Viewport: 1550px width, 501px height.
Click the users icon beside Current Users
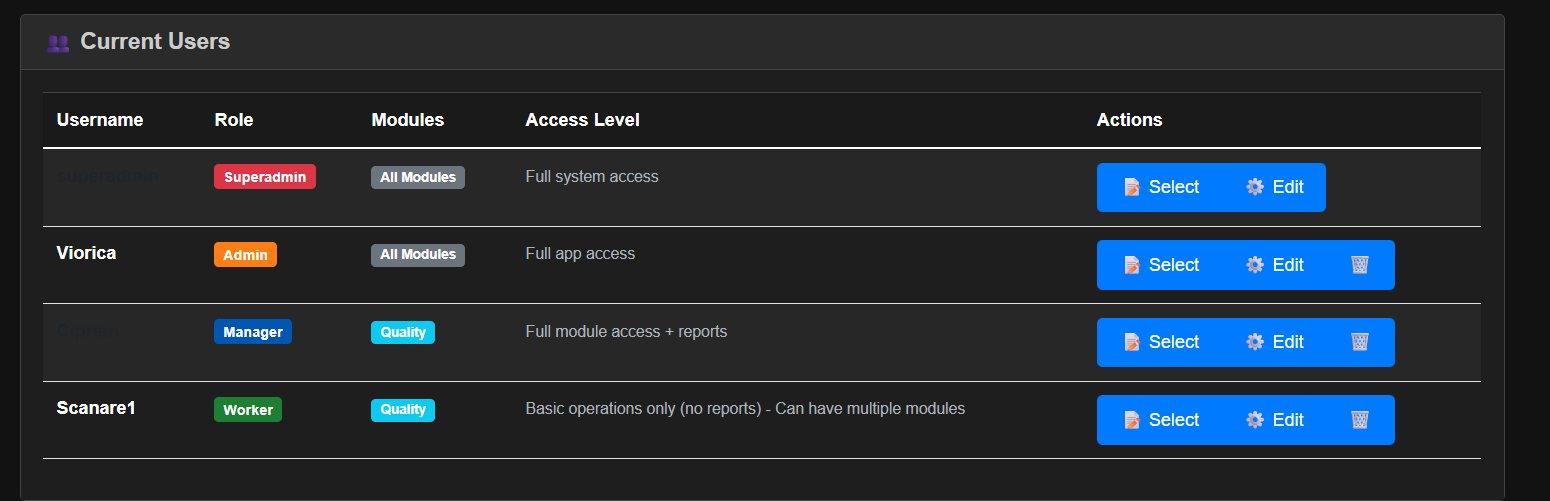[58, 43]
